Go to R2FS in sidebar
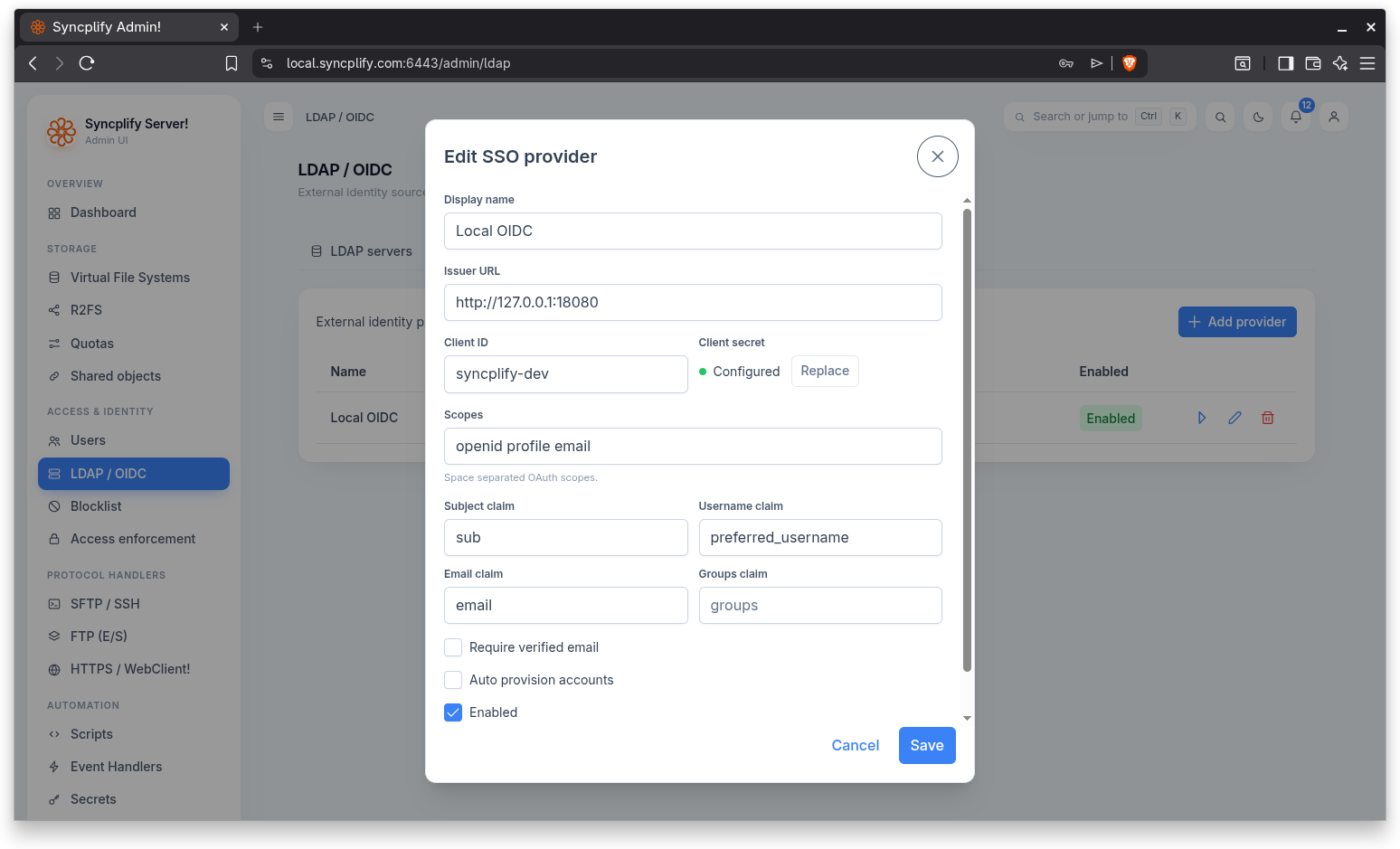1400x849 pixels. click(134, 310)
